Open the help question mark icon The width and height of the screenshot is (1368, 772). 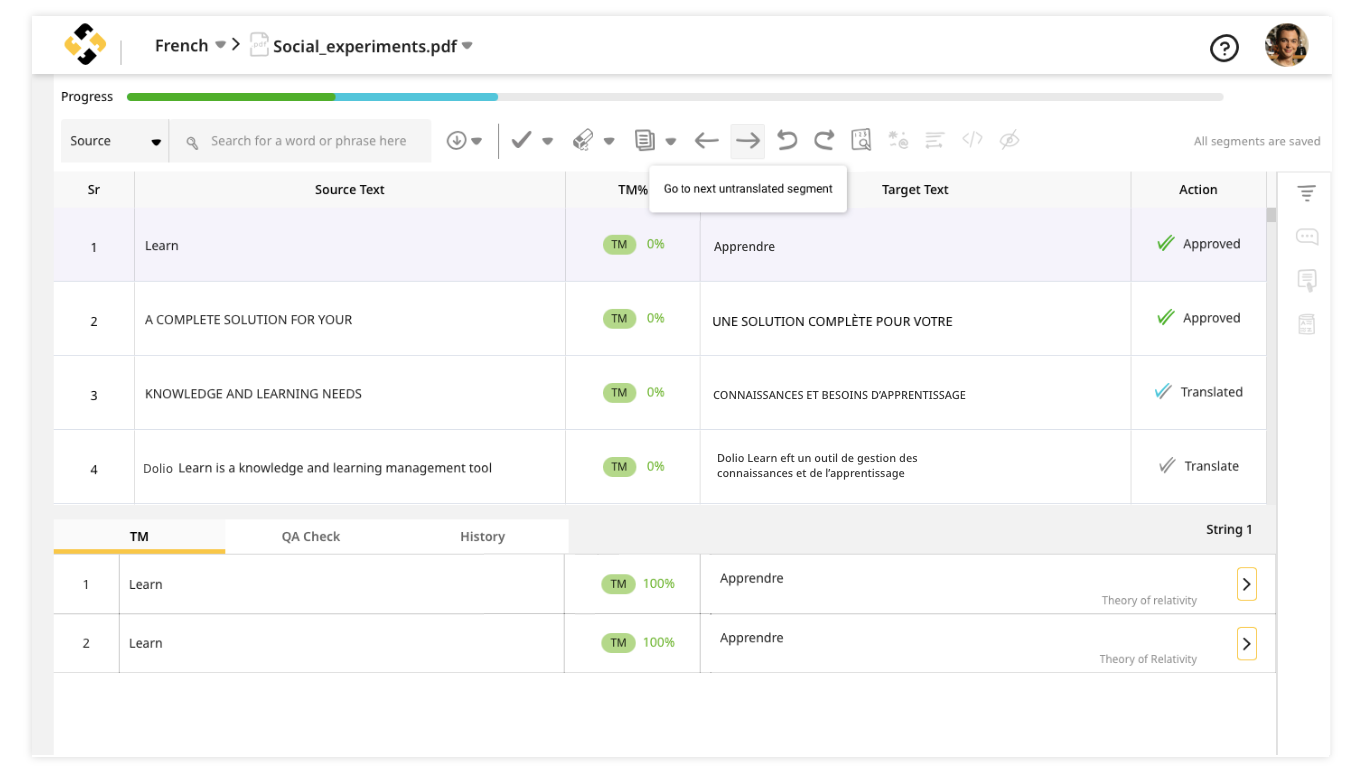coord(1224,48)
